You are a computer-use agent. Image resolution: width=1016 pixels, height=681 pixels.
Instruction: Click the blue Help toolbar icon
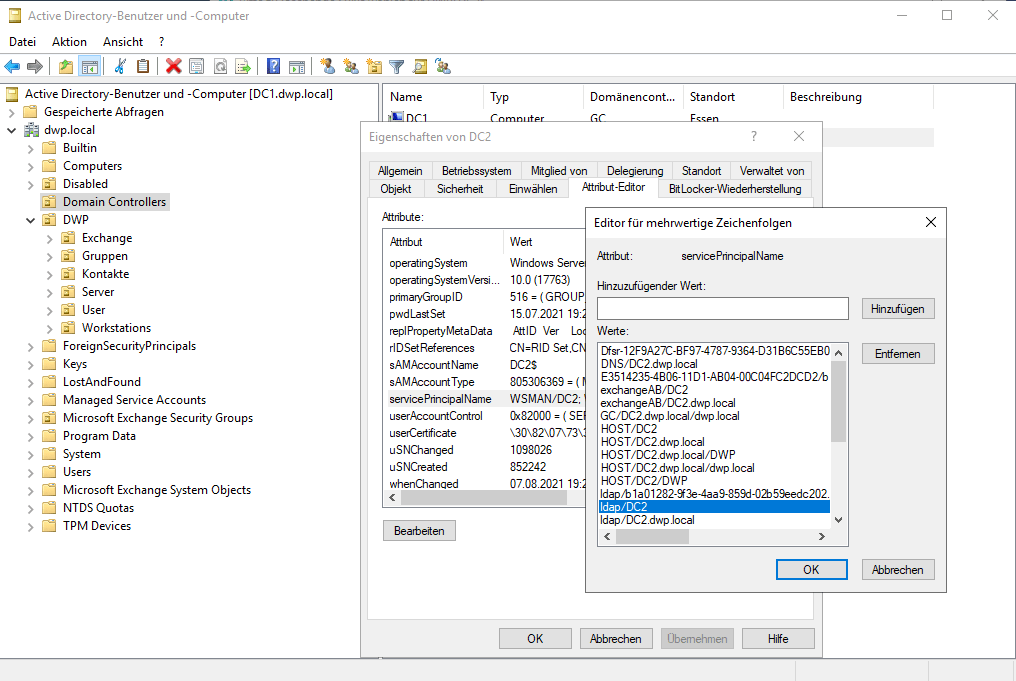click(273, 67)
